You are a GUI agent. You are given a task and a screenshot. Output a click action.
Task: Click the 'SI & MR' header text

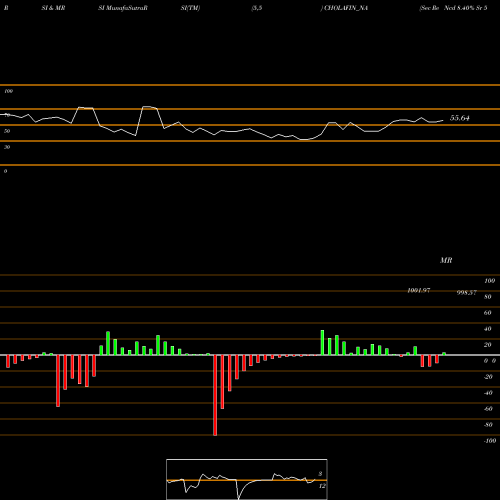coord(53,8)
